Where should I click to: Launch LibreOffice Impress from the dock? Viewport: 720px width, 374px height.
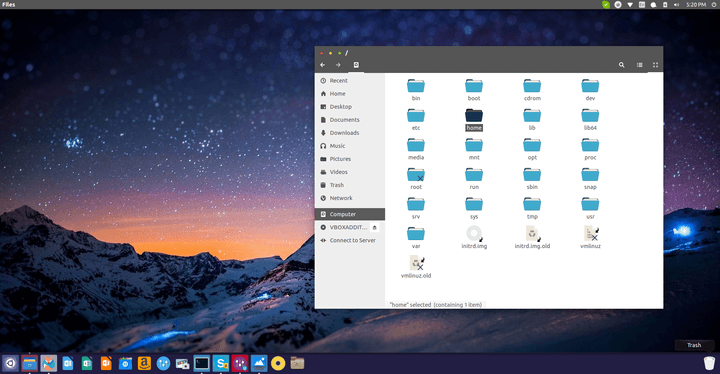click(x=106, y=363)
